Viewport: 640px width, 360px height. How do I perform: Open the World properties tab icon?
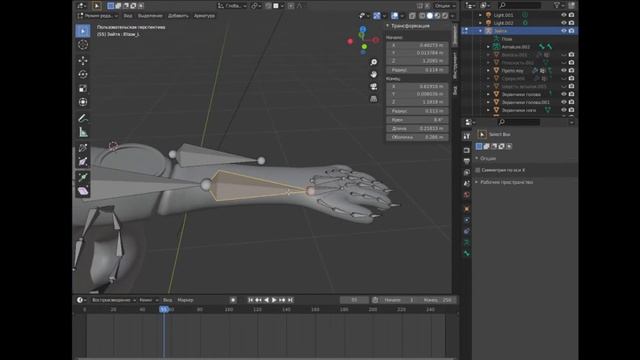click(x=467, y=195)
